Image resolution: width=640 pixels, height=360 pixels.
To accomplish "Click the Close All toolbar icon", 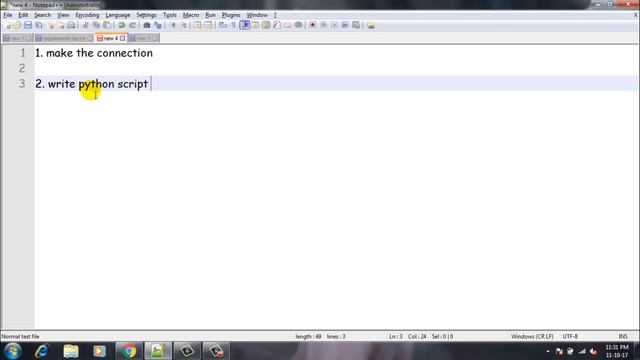I will pos(61,25).
